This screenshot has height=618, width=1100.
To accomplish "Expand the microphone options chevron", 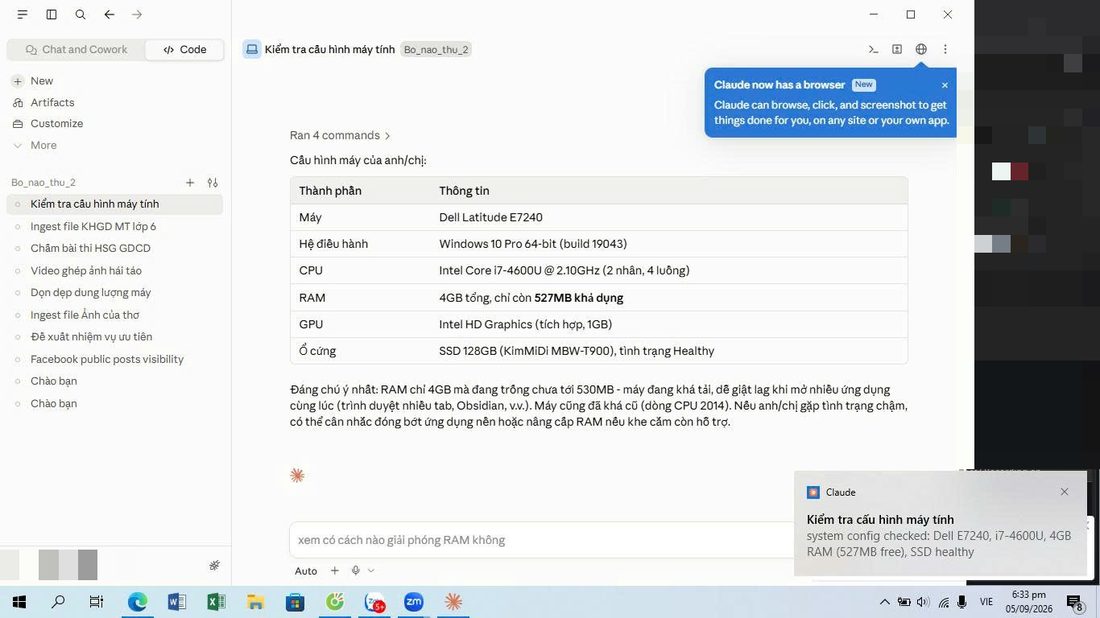I will (x=371, y=570).
